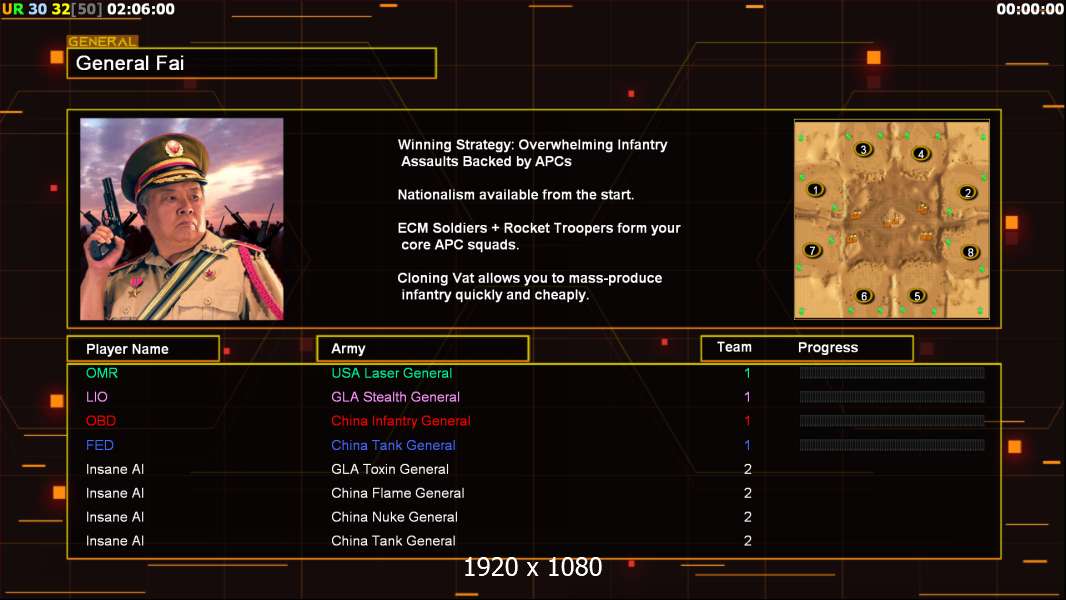The image size is (1066, 600).
Task: Click the Team column header label
Action: (x=734, y=347)
